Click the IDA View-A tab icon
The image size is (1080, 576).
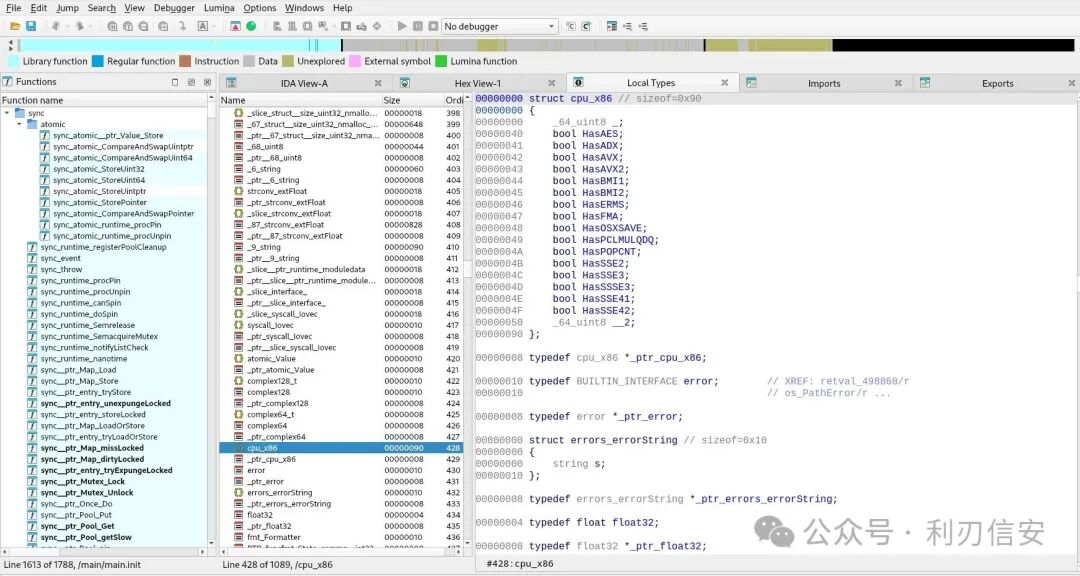[231, 83]
